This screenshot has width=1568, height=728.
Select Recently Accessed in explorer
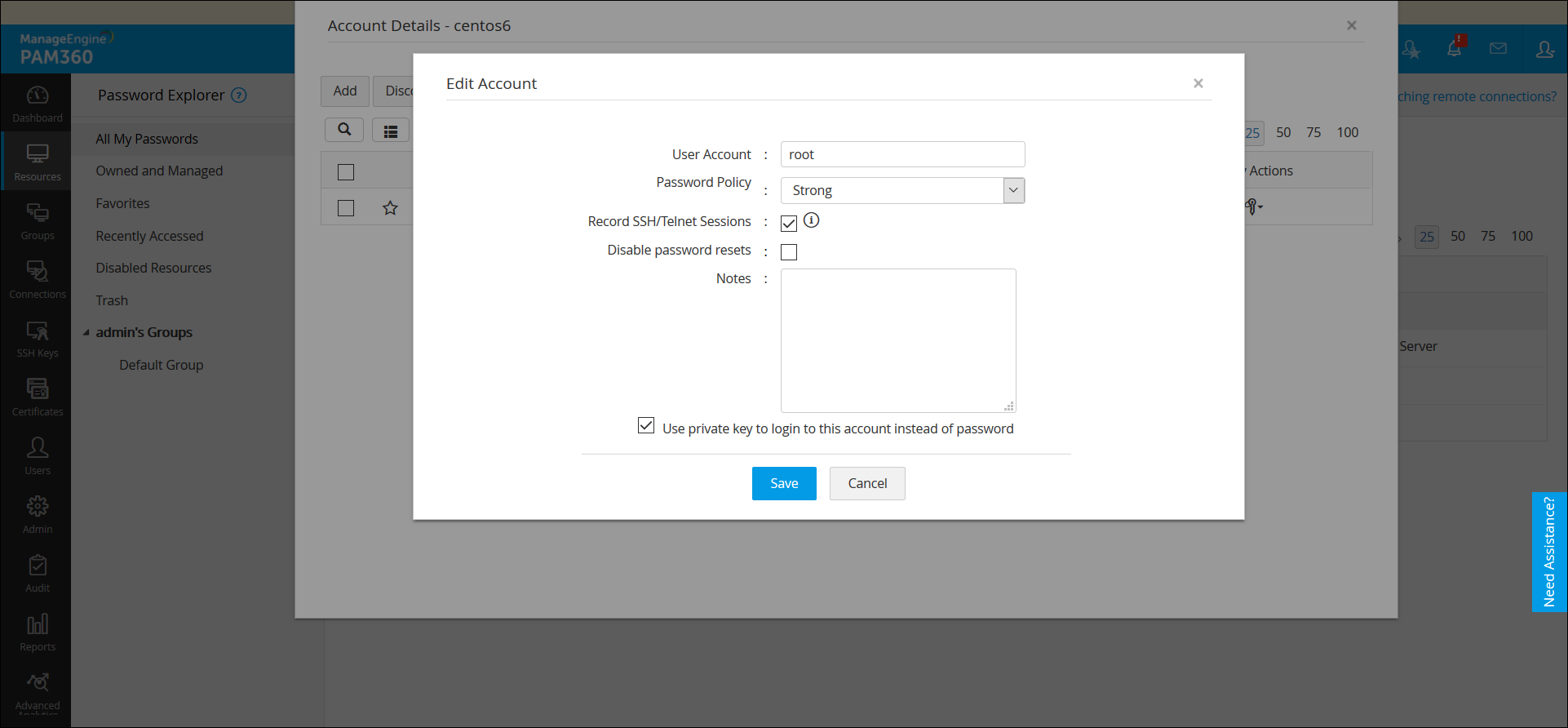click(149, 236)
